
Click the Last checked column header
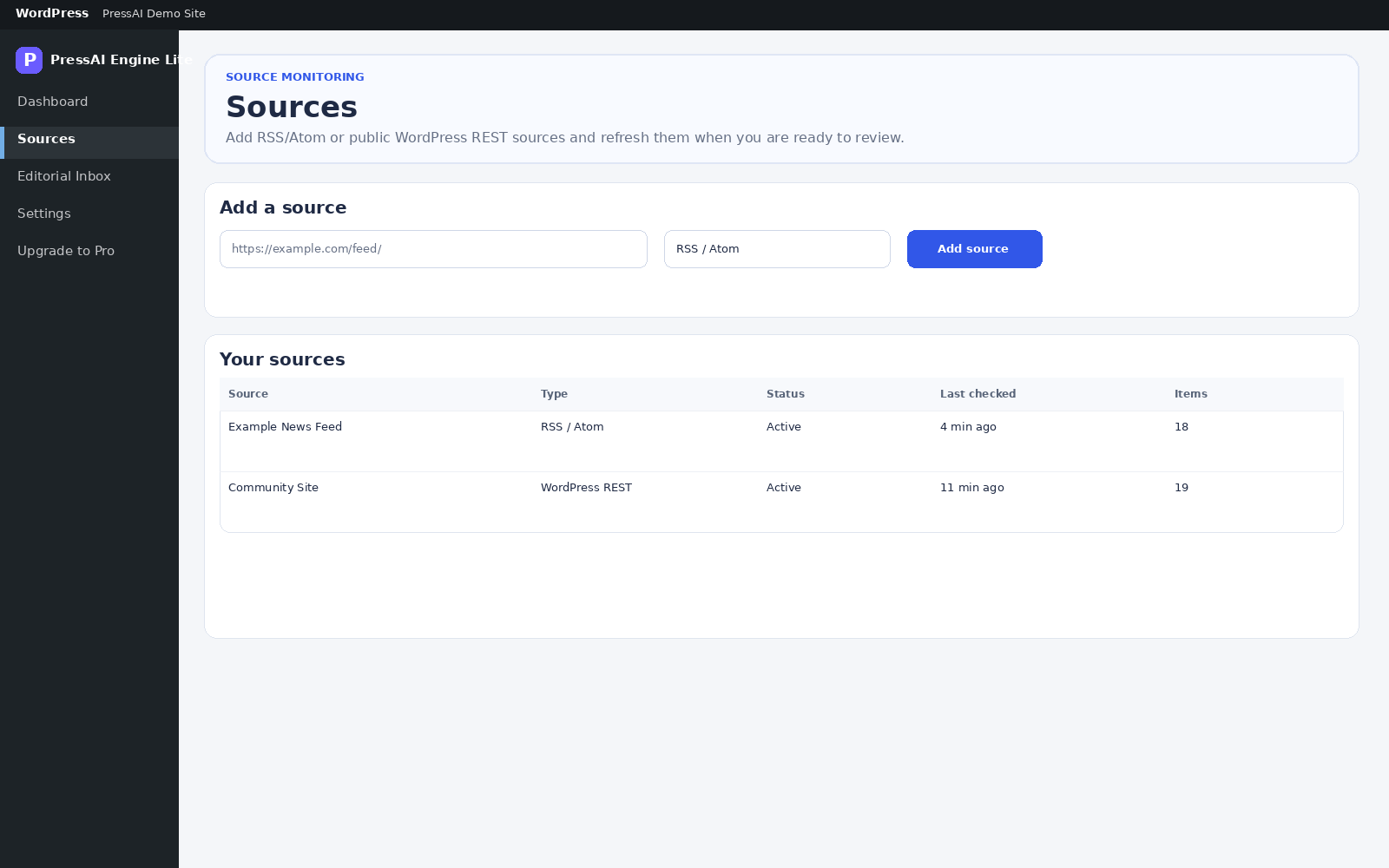[x=978, y=394]
